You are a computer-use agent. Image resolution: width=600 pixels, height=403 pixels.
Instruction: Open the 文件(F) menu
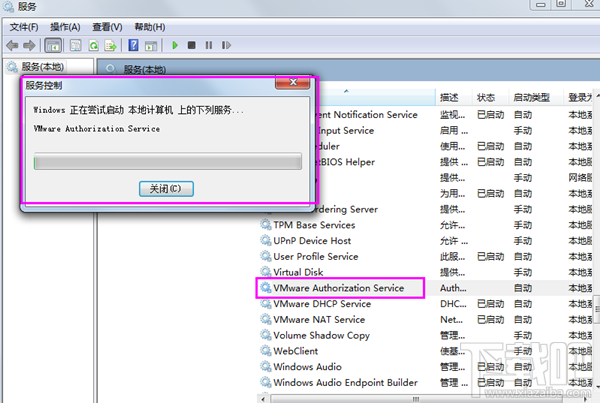click(x=24, y=27)
